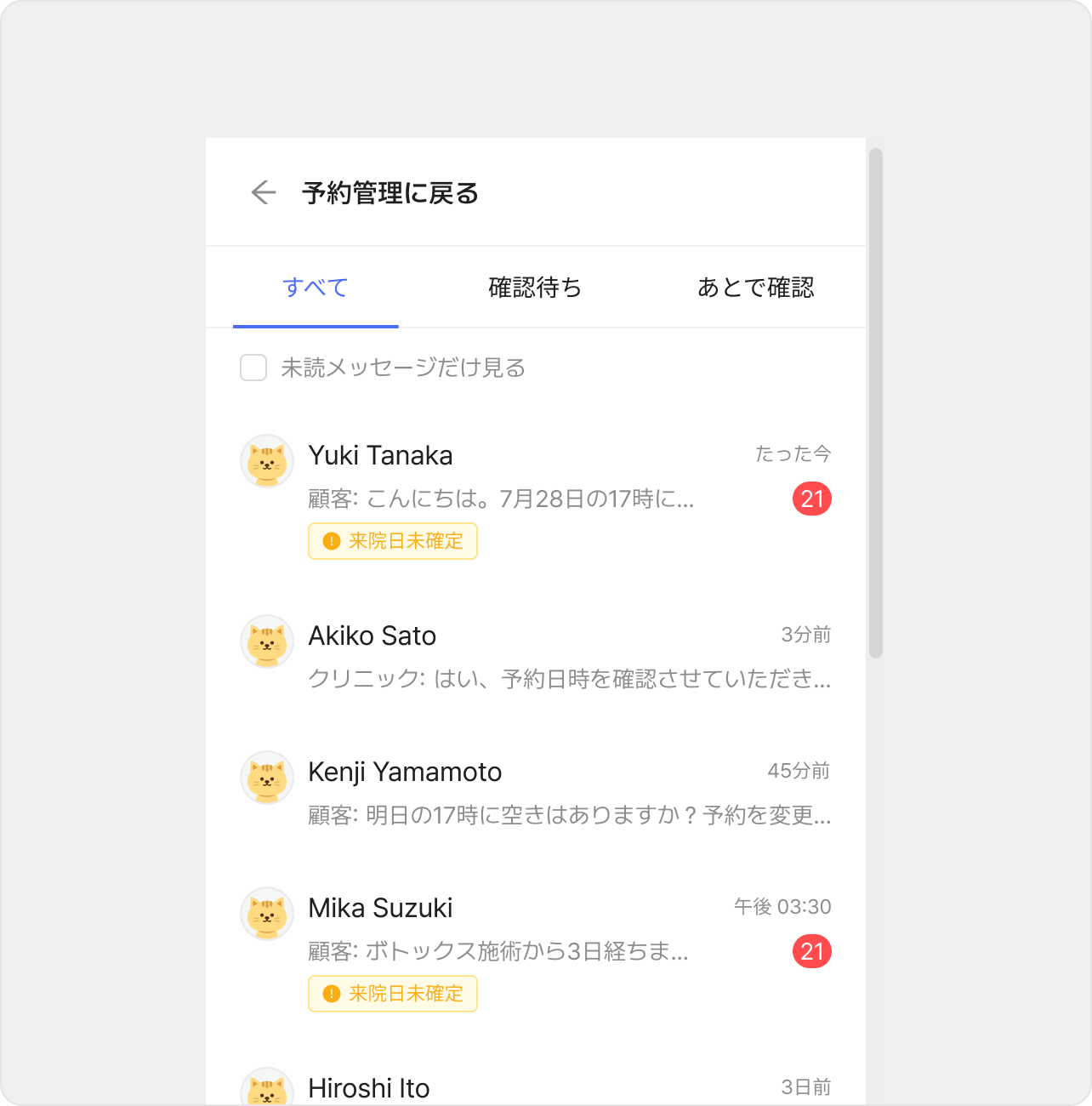Click unread badge 21 on Yuki Tanaka

click(812, 499)
